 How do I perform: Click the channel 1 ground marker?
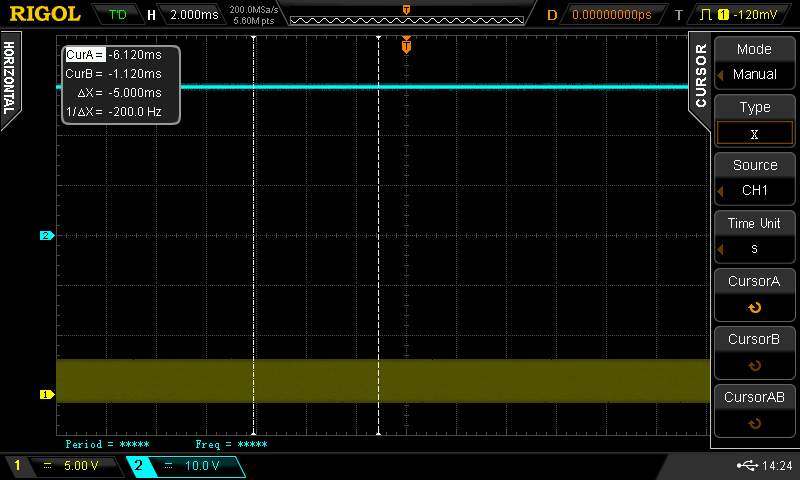(x=45, y=394)
